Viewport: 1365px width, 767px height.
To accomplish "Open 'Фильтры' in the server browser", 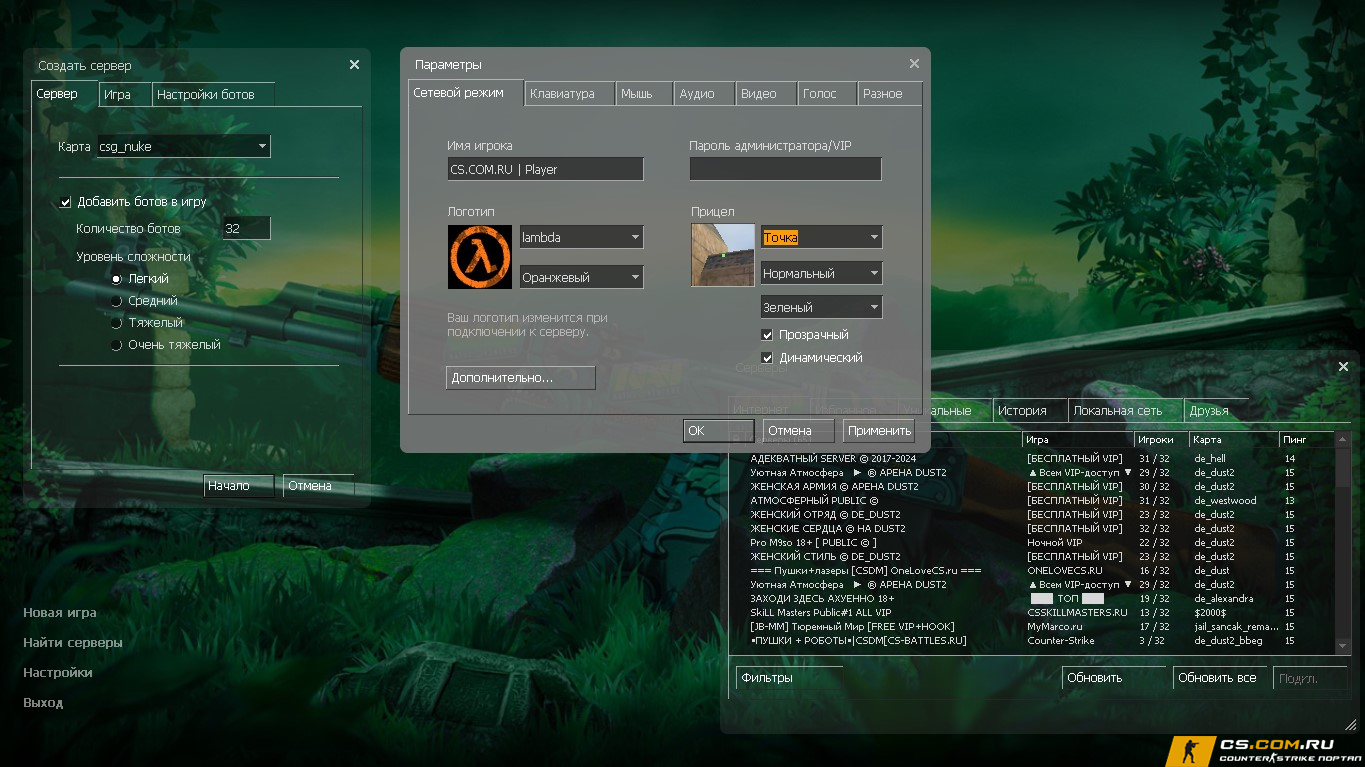I will click(789, 677).
